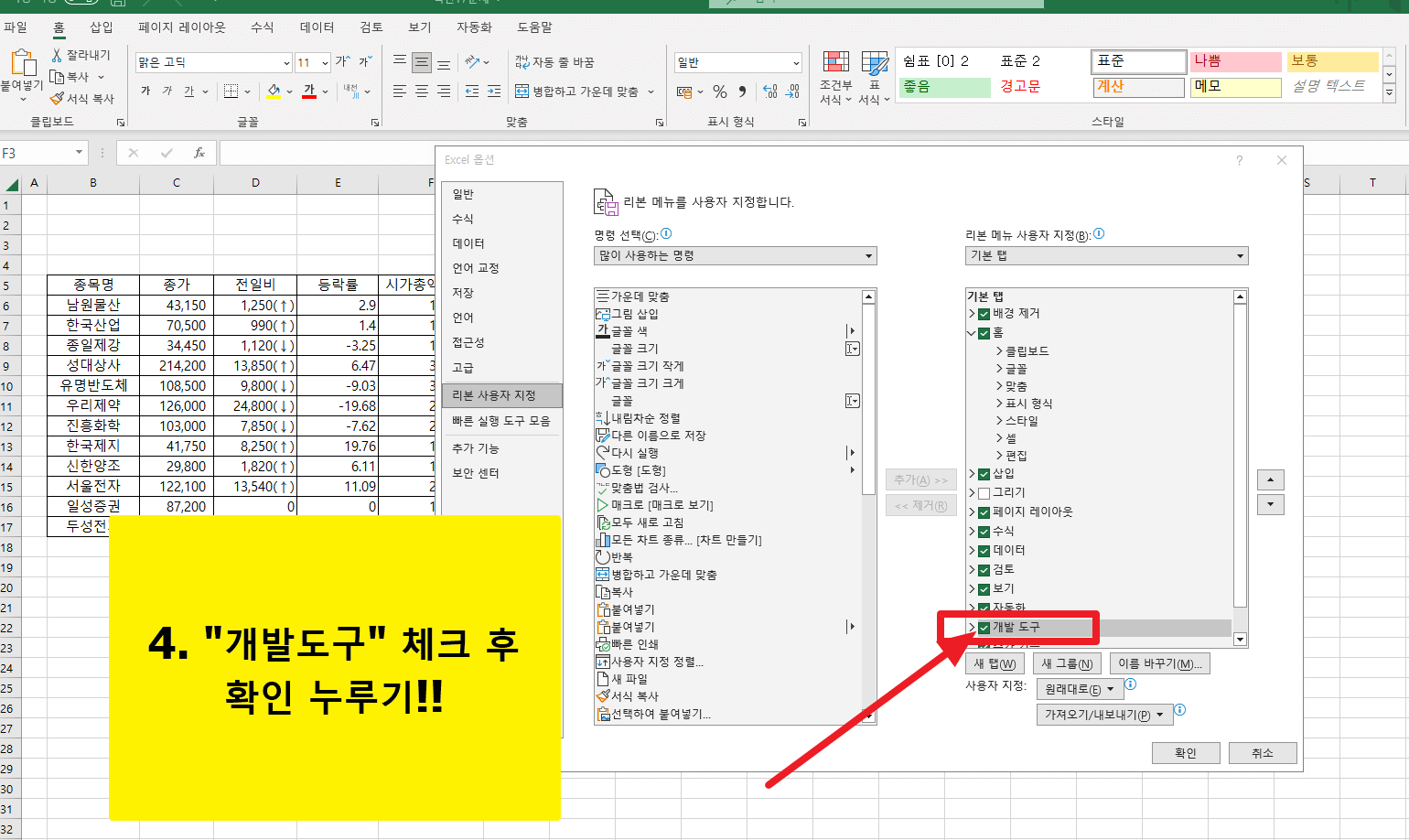1409x840 pixels.
Task: Select 빠른 실행 도구 모음 in the options sidebar
Action: pos(501,421)
